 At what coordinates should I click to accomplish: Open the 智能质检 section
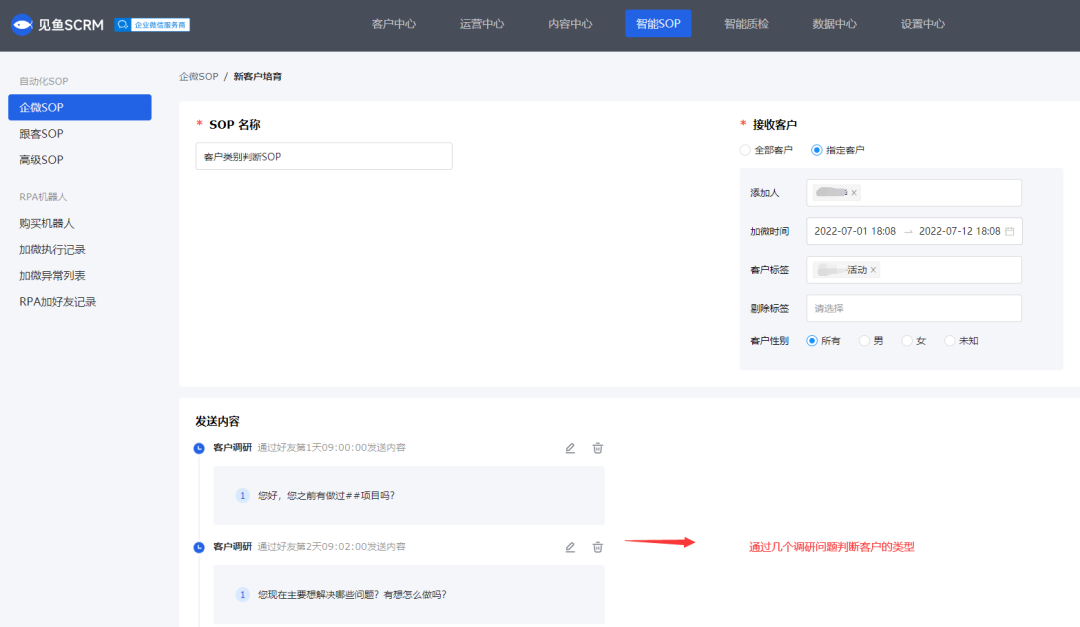pyautogui.click(x=746, y=24)
